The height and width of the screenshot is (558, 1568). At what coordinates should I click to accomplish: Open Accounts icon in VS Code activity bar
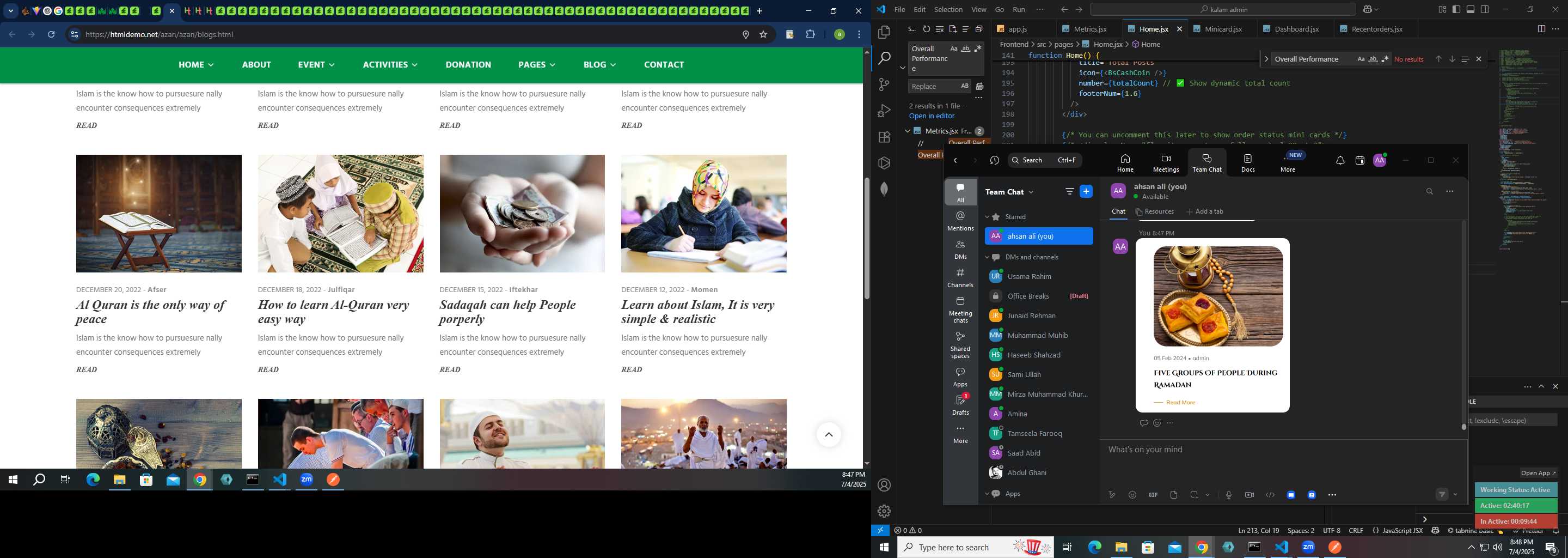tap(884, 485)
